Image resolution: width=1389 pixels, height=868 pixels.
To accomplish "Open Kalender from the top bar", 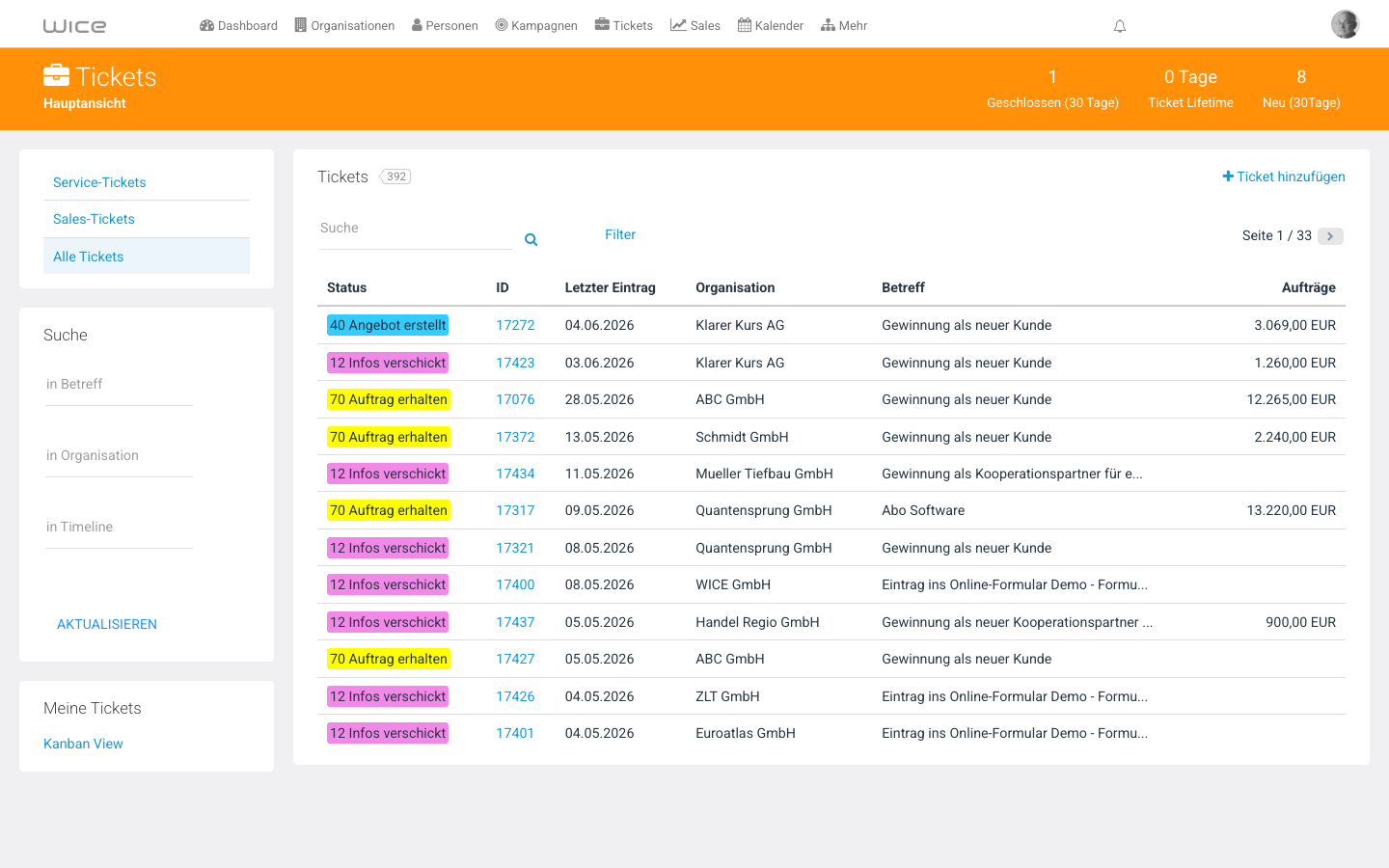I will pyautogui.click(x=771, y=26).
